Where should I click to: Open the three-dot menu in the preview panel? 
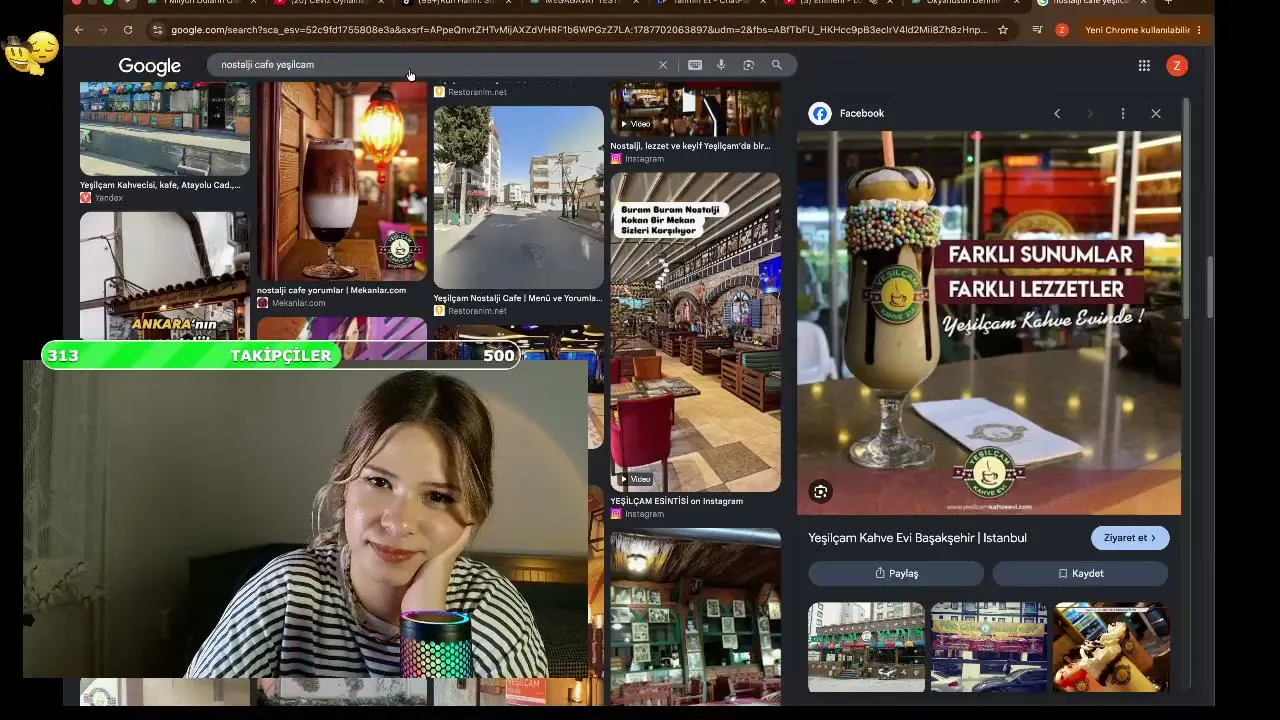click(1123, 114)
